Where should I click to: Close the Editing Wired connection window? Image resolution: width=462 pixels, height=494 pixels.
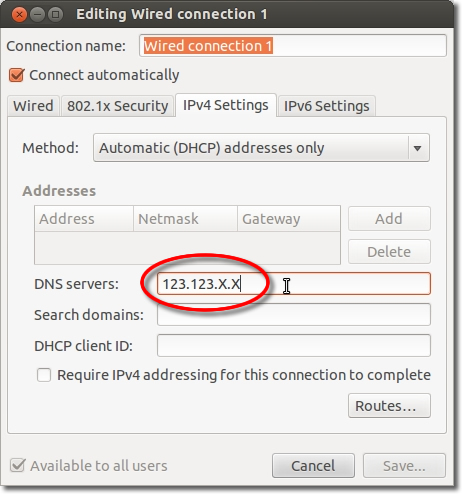pos(19,15)
